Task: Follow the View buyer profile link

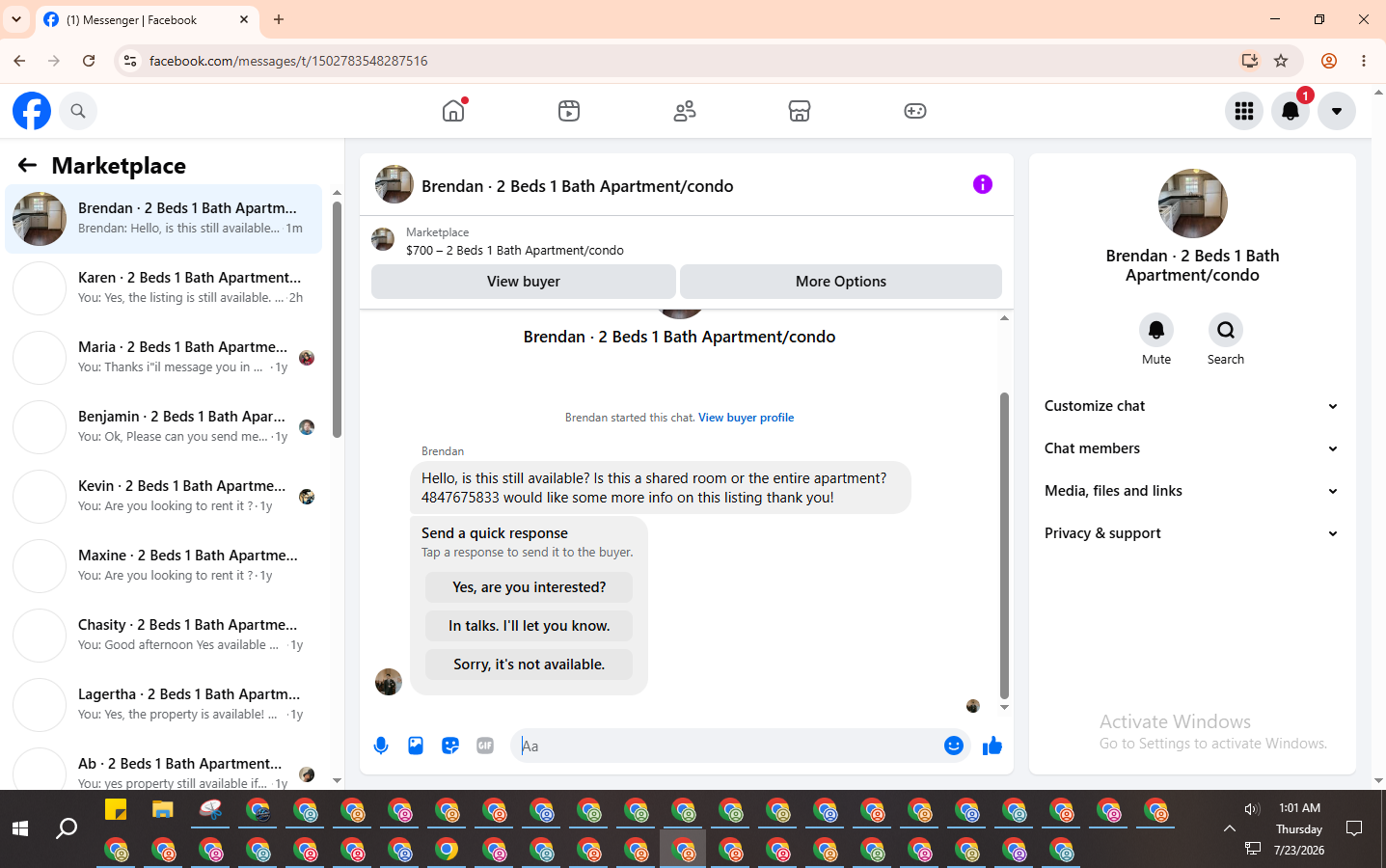Action: coord(747,418)
